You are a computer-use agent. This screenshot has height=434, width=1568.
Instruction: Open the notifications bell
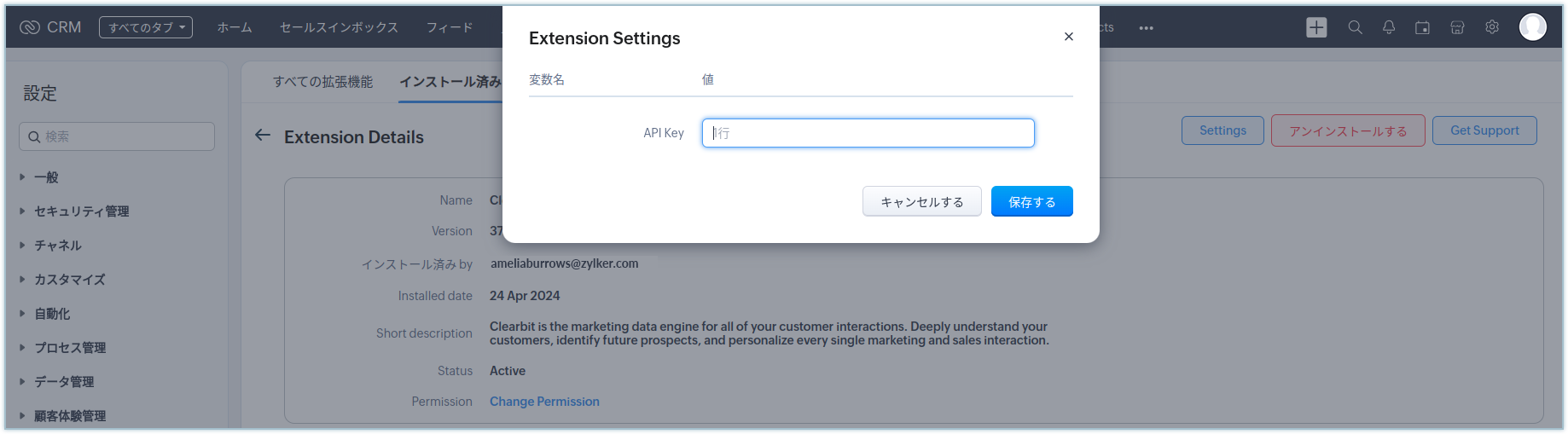click(x=1389, y=27)
